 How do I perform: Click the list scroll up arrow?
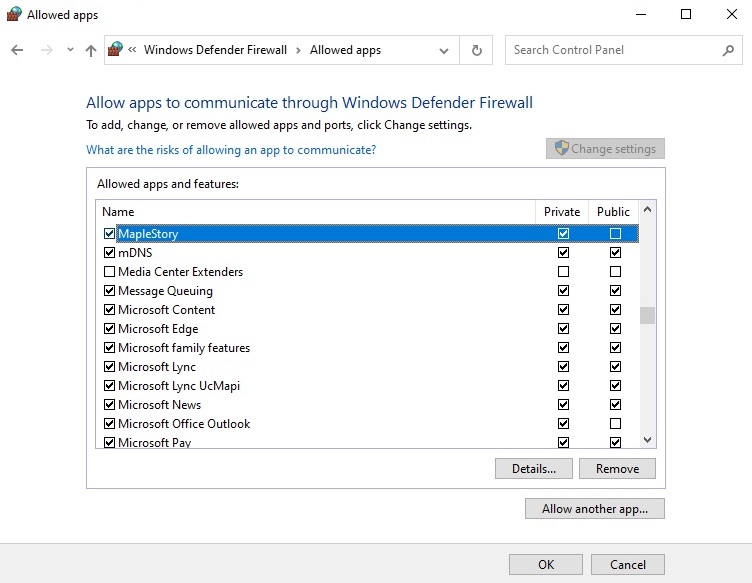(647, 210)
